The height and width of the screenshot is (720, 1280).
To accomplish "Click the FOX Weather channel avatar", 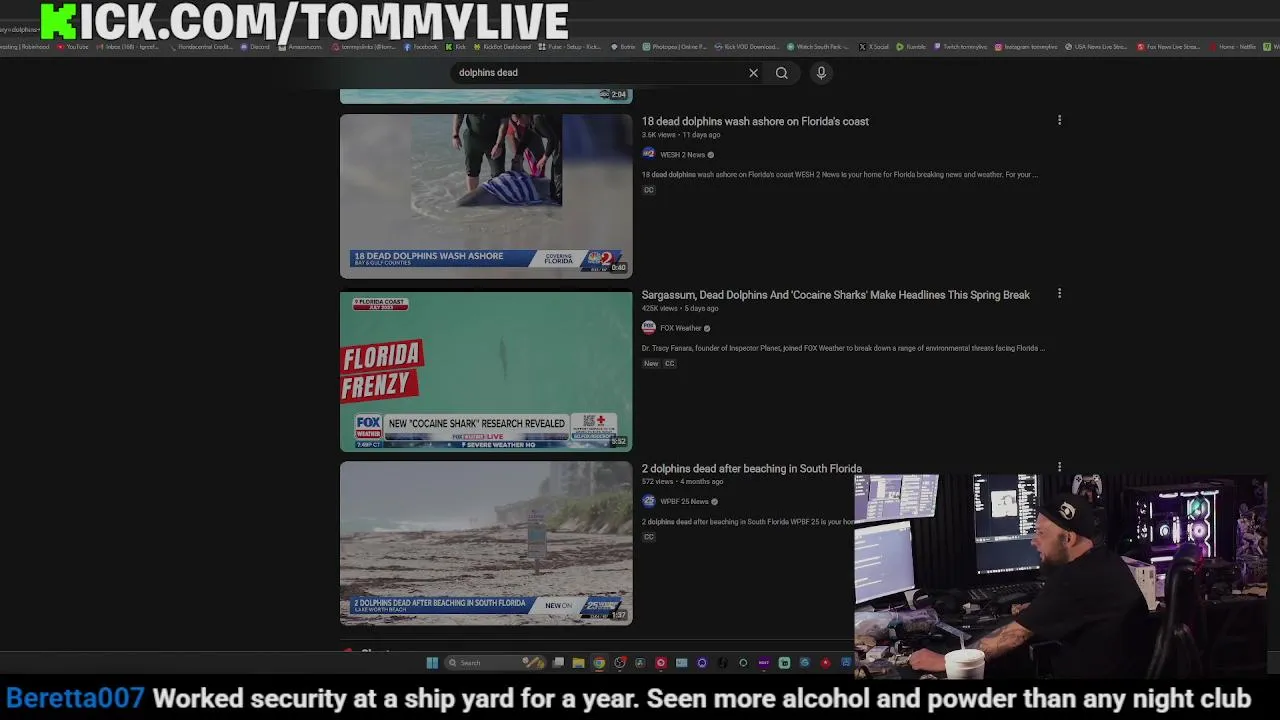I will click(x=648, y=328).
